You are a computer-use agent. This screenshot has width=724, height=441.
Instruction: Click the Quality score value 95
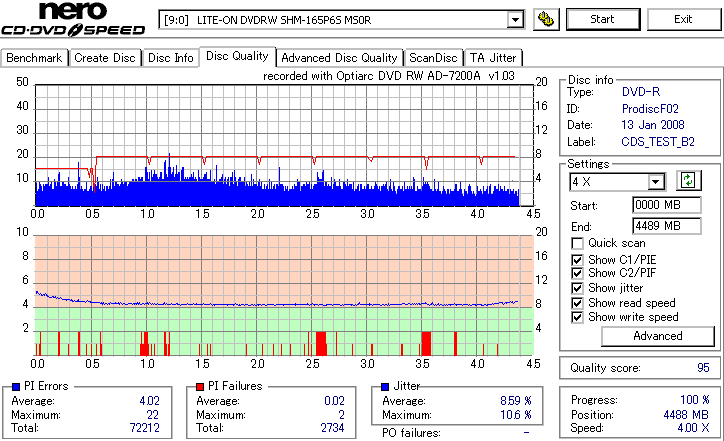click(703, 368)
